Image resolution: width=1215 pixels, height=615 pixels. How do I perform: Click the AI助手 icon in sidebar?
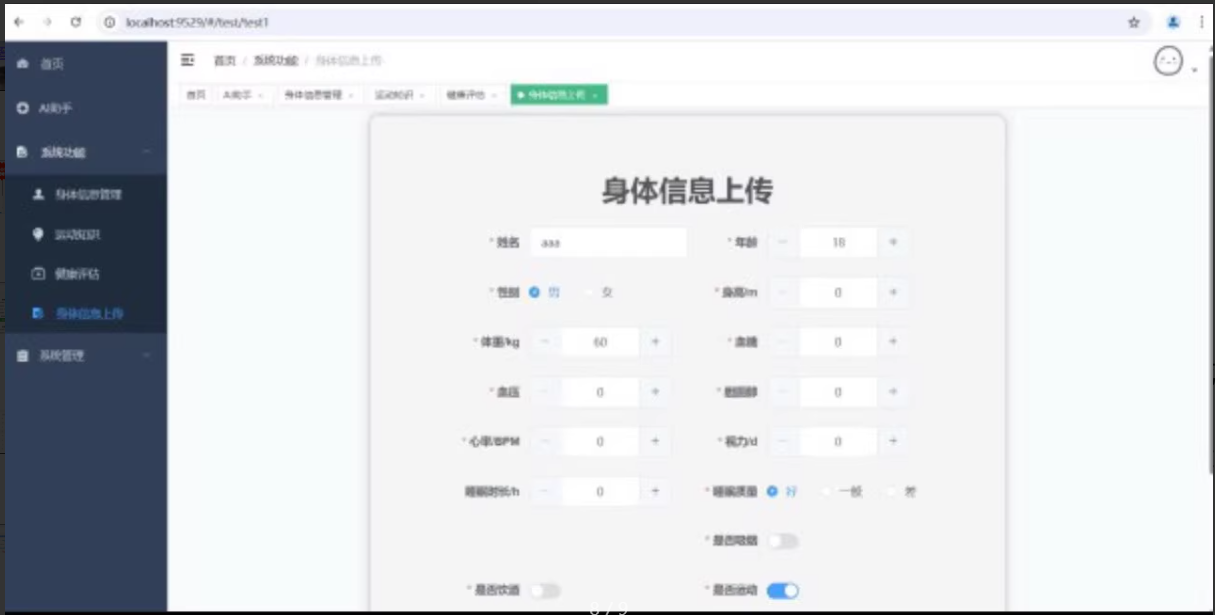[x=23, y=107]
